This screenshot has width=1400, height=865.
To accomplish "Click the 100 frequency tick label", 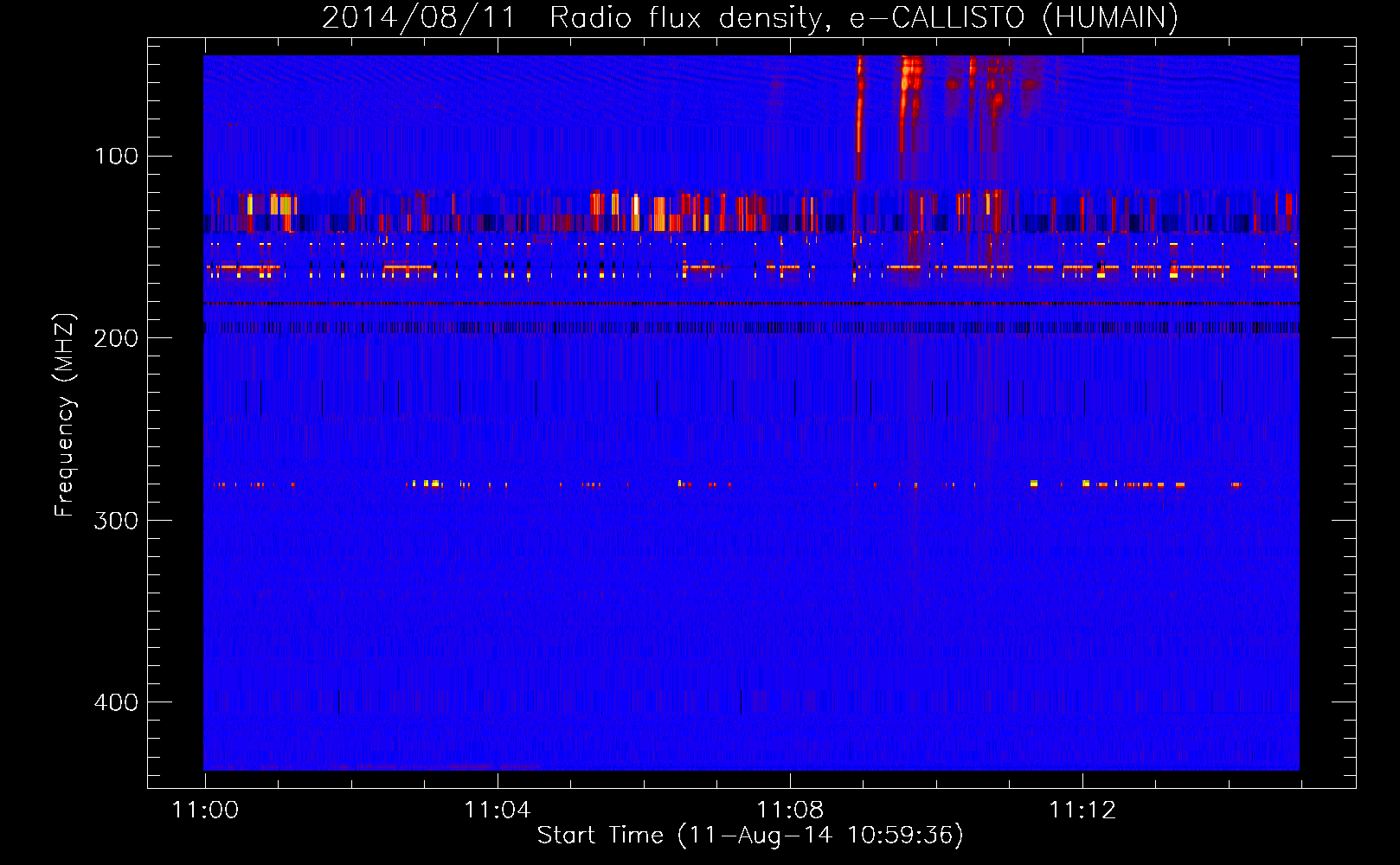I will click(x=116, y=156).
